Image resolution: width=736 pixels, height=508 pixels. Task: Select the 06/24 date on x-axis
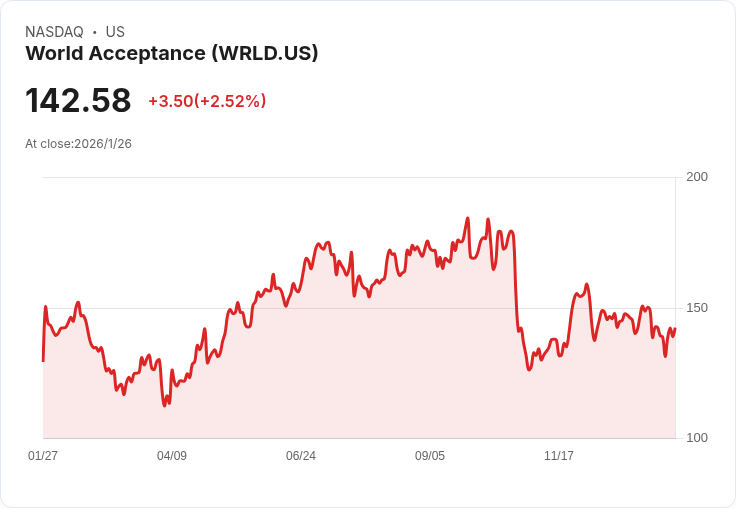301,455
